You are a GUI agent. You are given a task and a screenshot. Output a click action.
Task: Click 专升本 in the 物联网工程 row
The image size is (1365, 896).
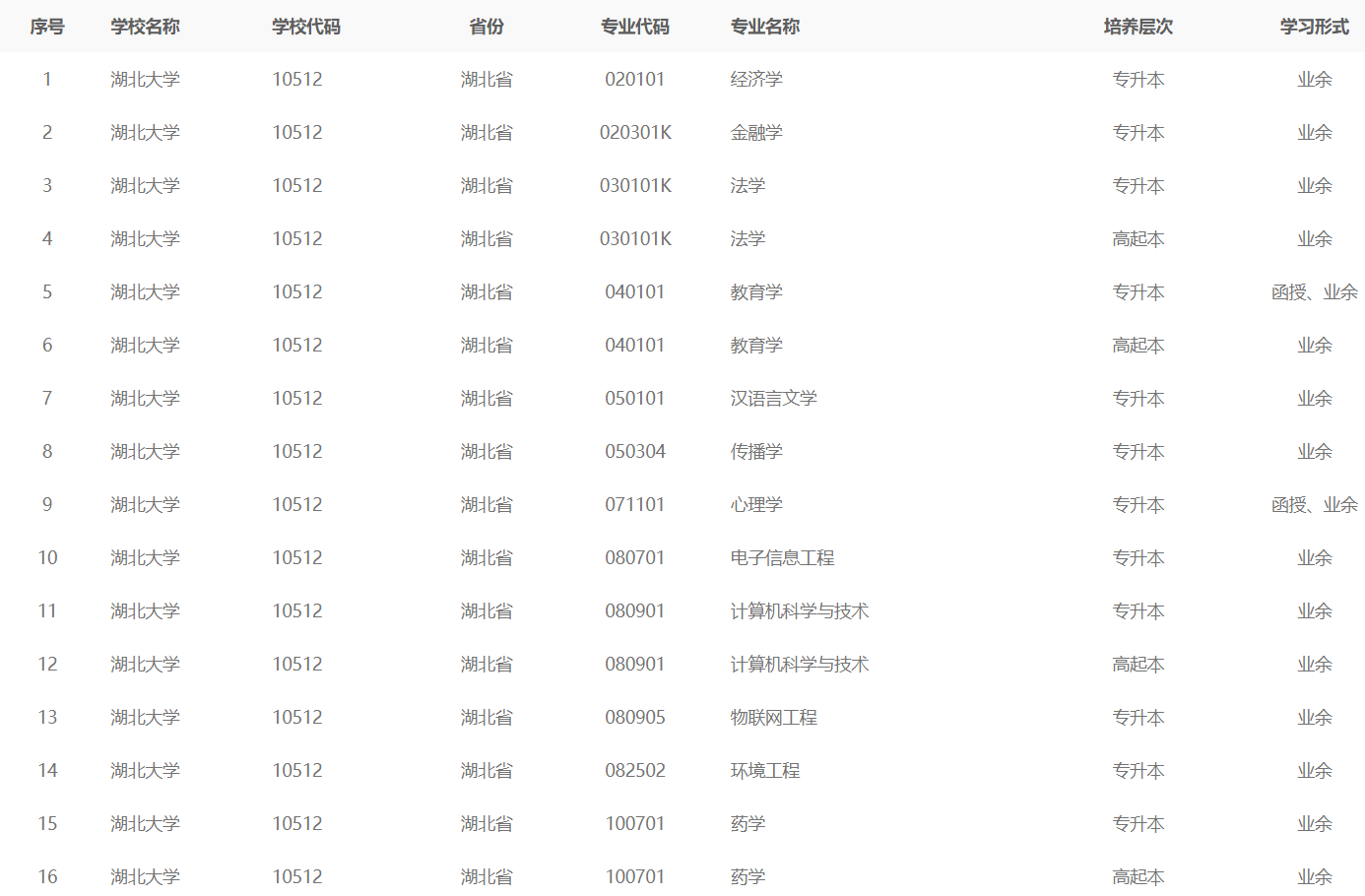[x=1138, y=718]
